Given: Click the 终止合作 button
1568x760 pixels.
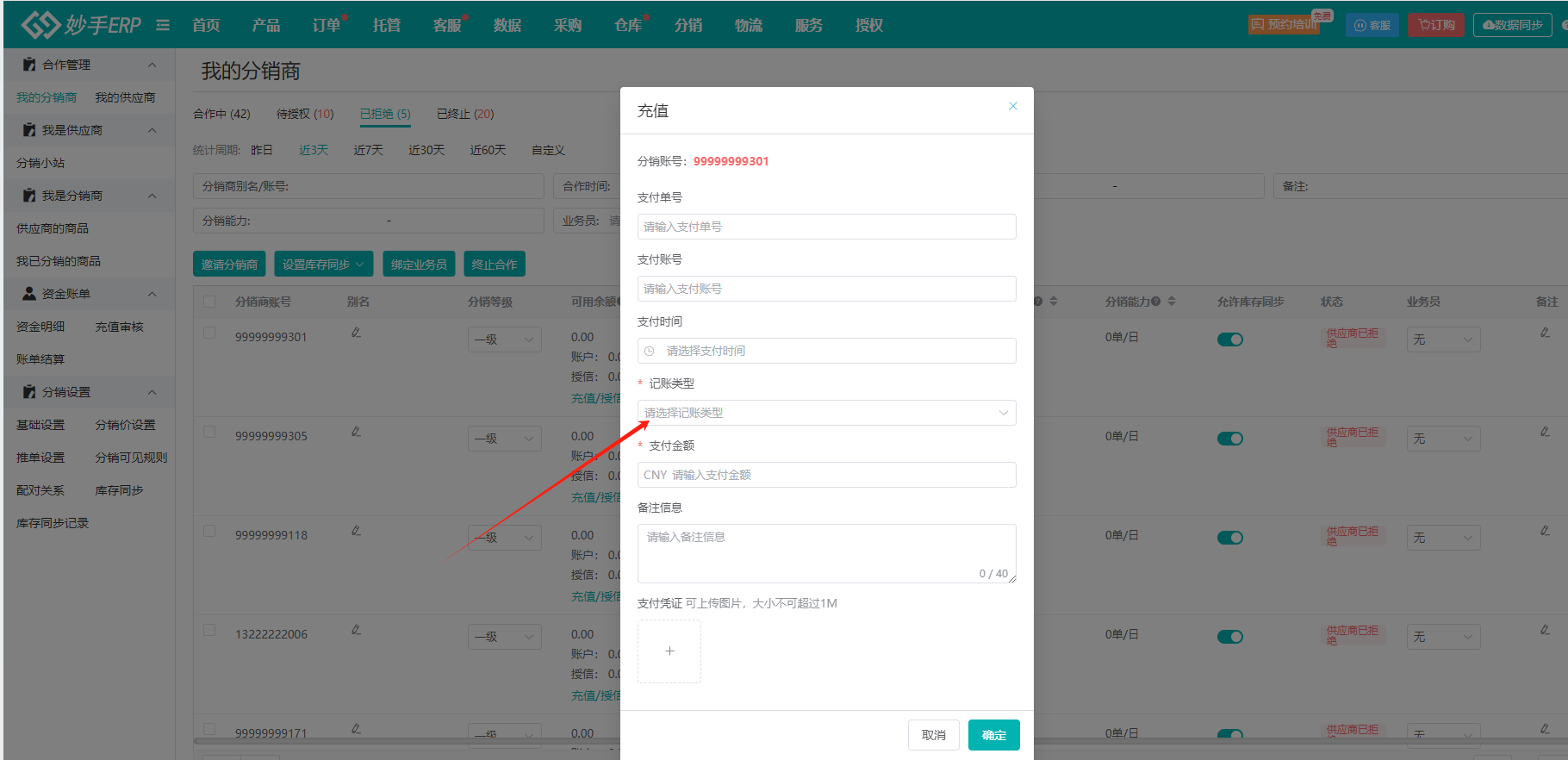Looking at the screenshot, I should tap(495, 265).
